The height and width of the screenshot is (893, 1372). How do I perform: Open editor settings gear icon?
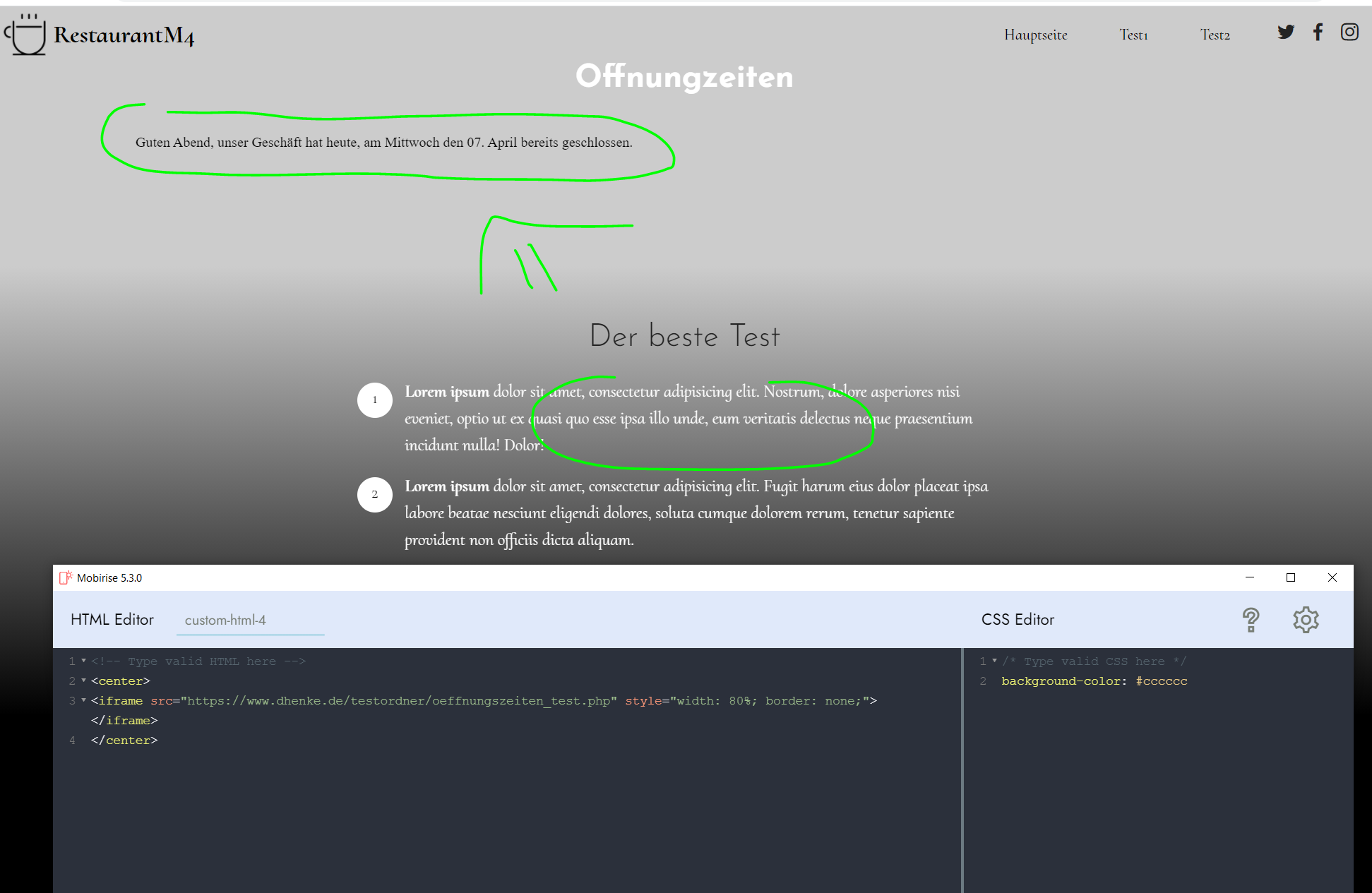pyautogui.click(x=1306, y=620)
